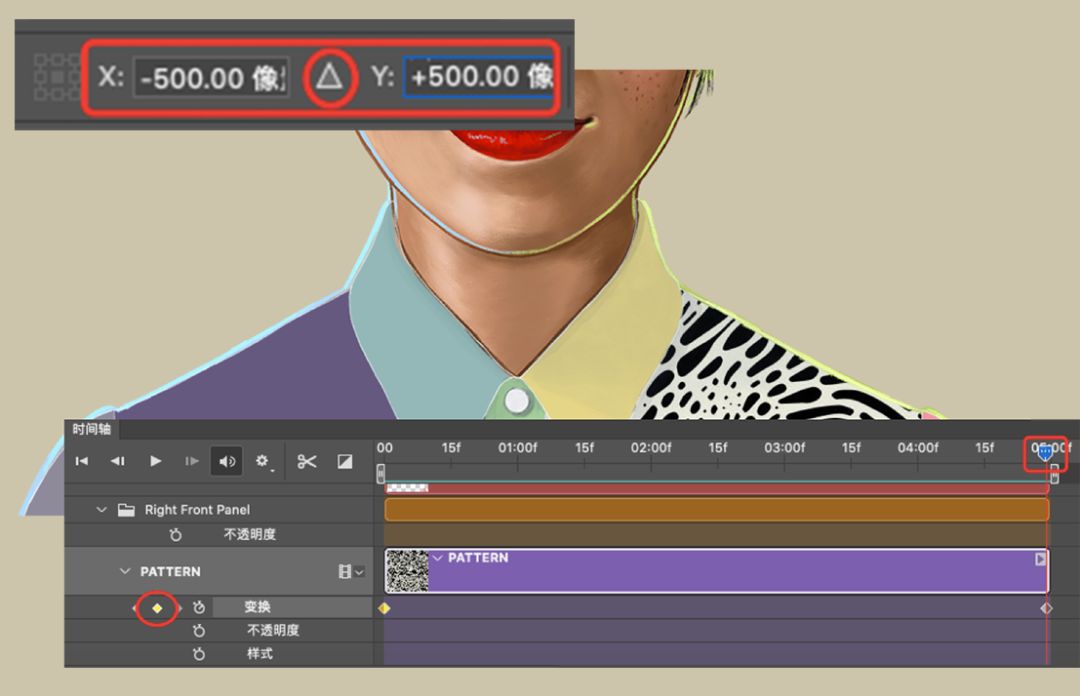
Task: Click the 04:00f mark on the ruler
Action: (918, 448)
